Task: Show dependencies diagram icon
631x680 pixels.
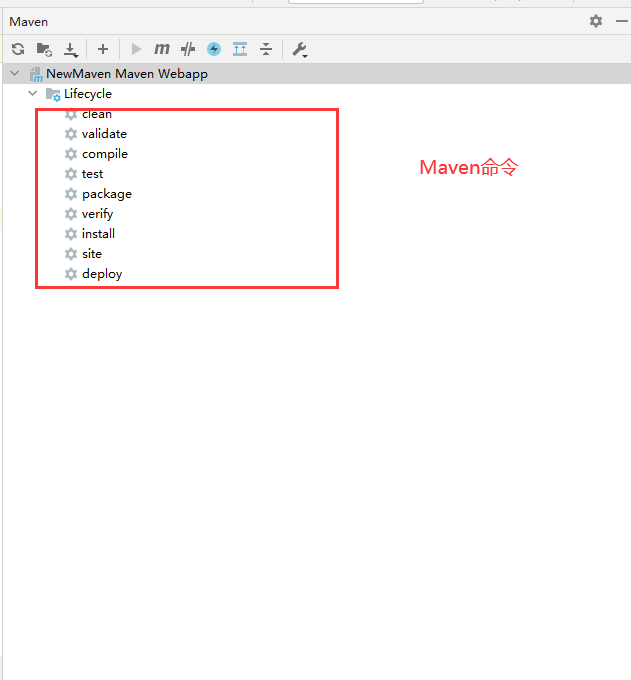Action: 240,49
